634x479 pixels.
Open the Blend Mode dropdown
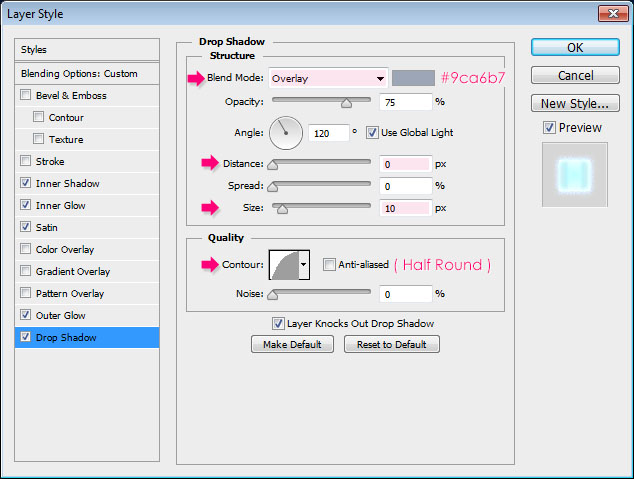[x=328, y=78]
